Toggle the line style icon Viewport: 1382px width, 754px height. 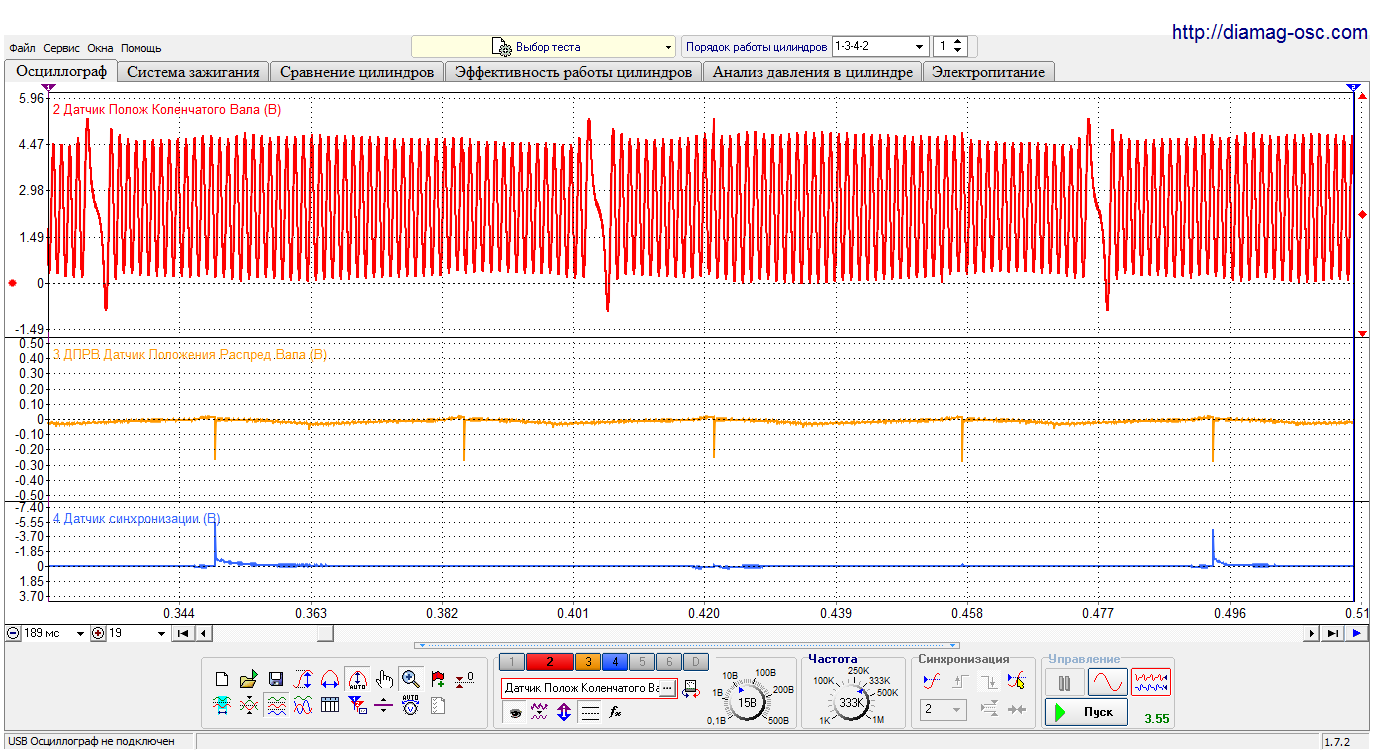pyautogui.click(x=590, y=712)
